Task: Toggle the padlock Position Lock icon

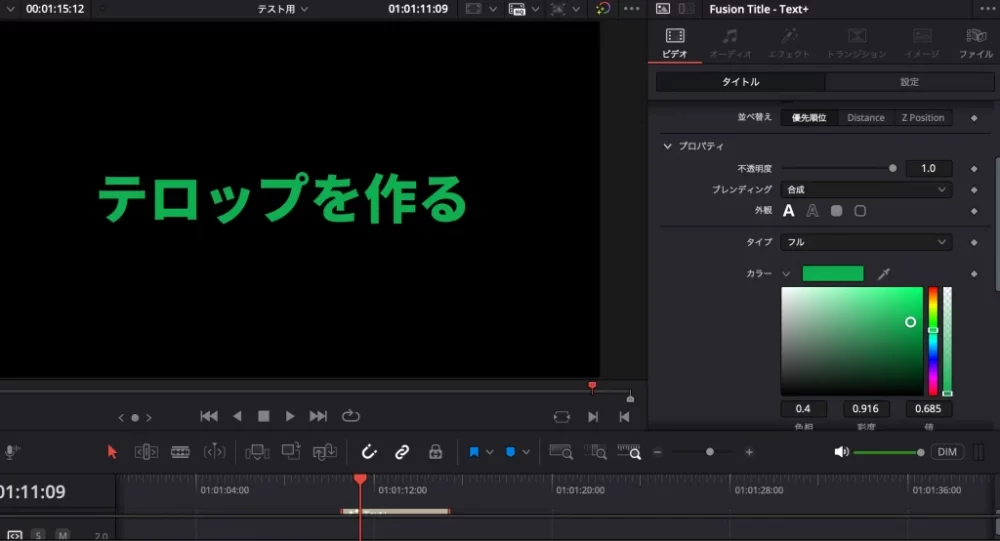Action: (435, 452)
